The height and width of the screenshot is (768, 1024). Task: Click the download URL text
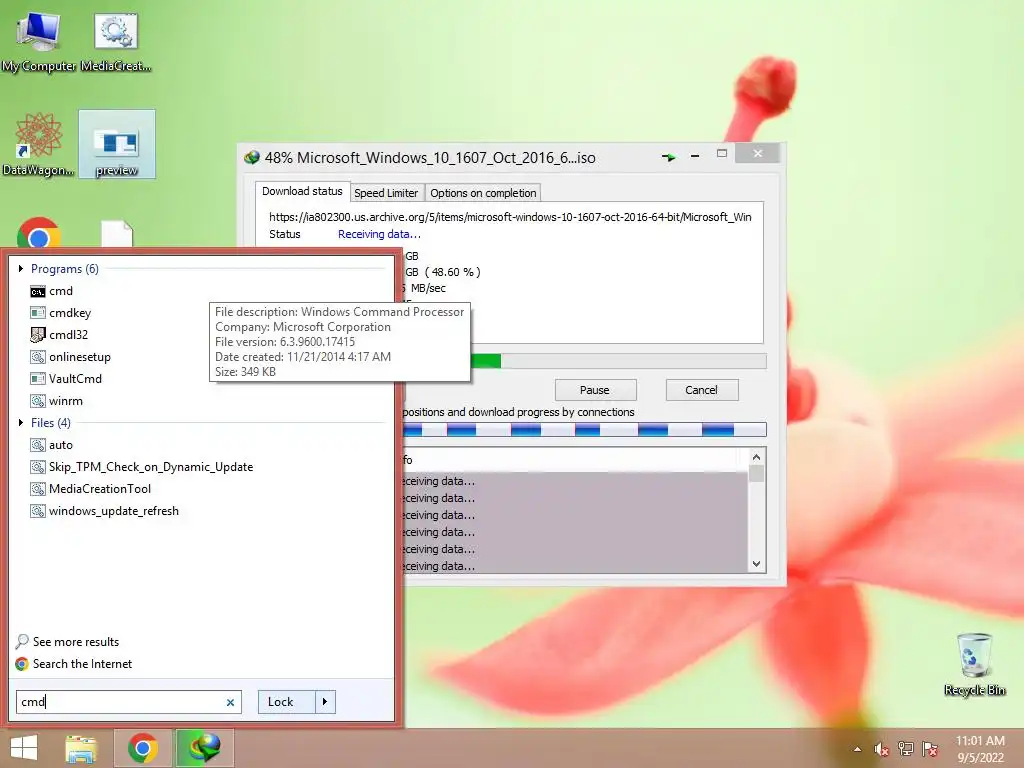coord(510,217)
